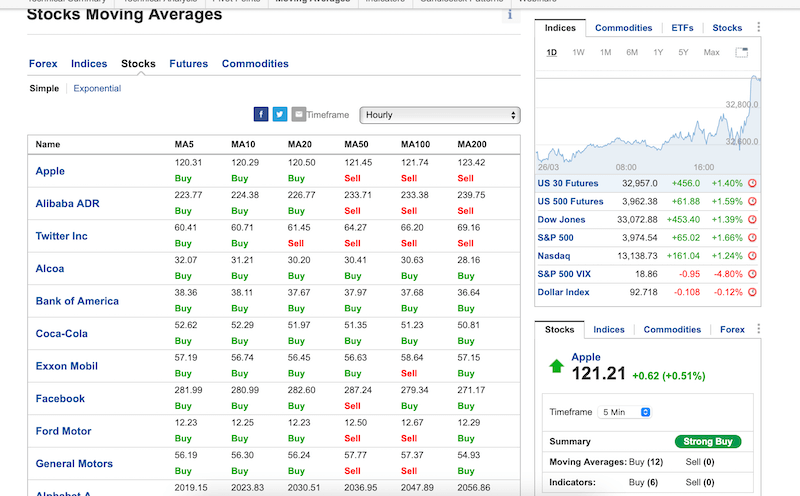Screen dimensions: 800x496
Task: Click clock icon beside Dow Jones row
Action: pyautogui.click(x=752, y=219)
